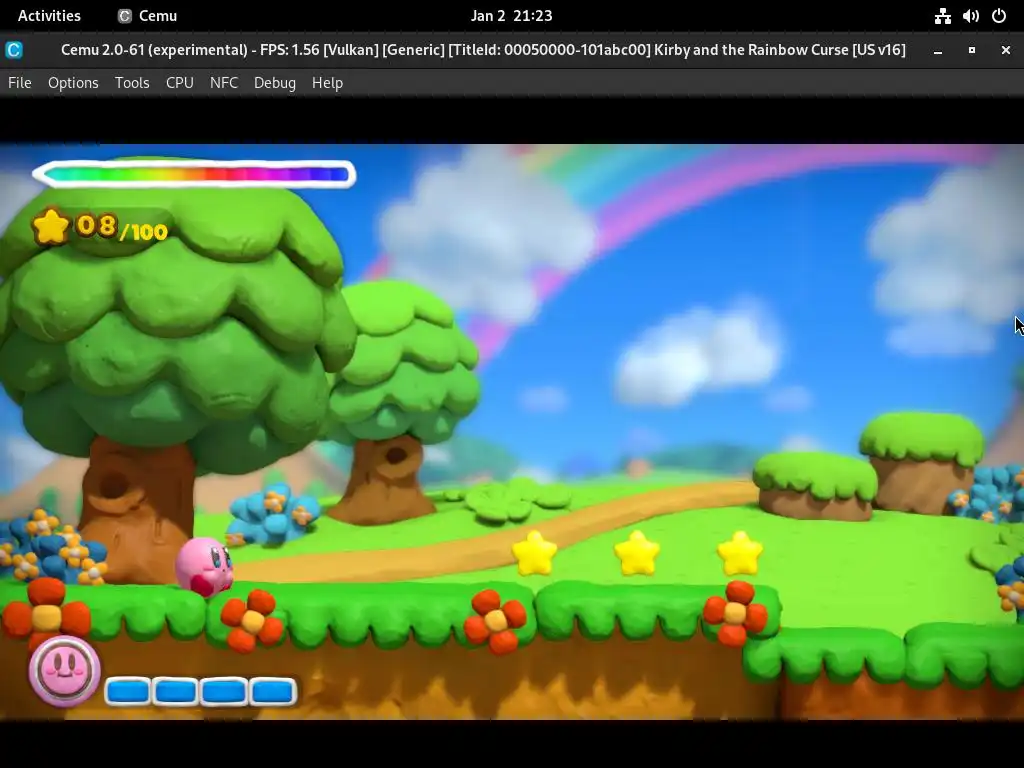Screen dimensions: 1024x768
Task: Click the yellow star furthest from Kirby
Action: click(x=739, y=553)
